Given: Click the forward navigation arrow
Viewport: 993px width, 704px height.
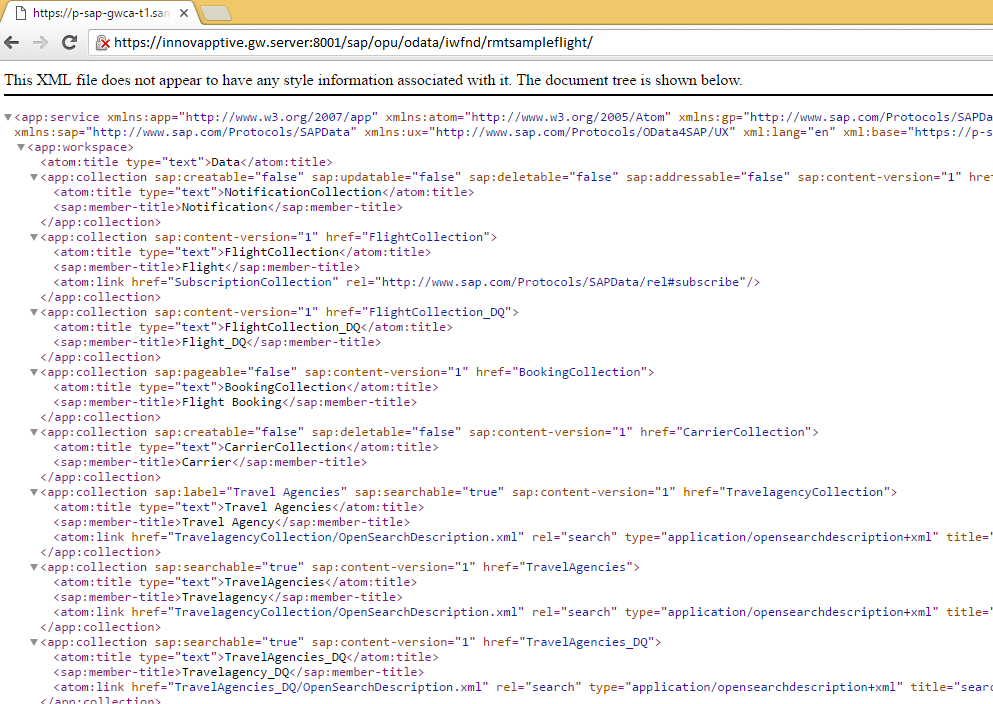Looking at the screenshot, I should pyautogui.click(x=40, y=42).
